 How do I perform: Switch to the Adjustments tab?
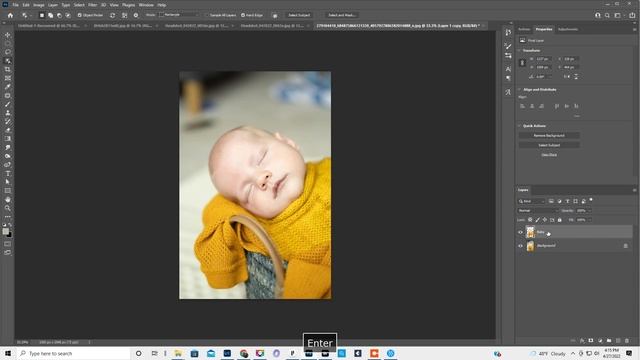[568, 29]
